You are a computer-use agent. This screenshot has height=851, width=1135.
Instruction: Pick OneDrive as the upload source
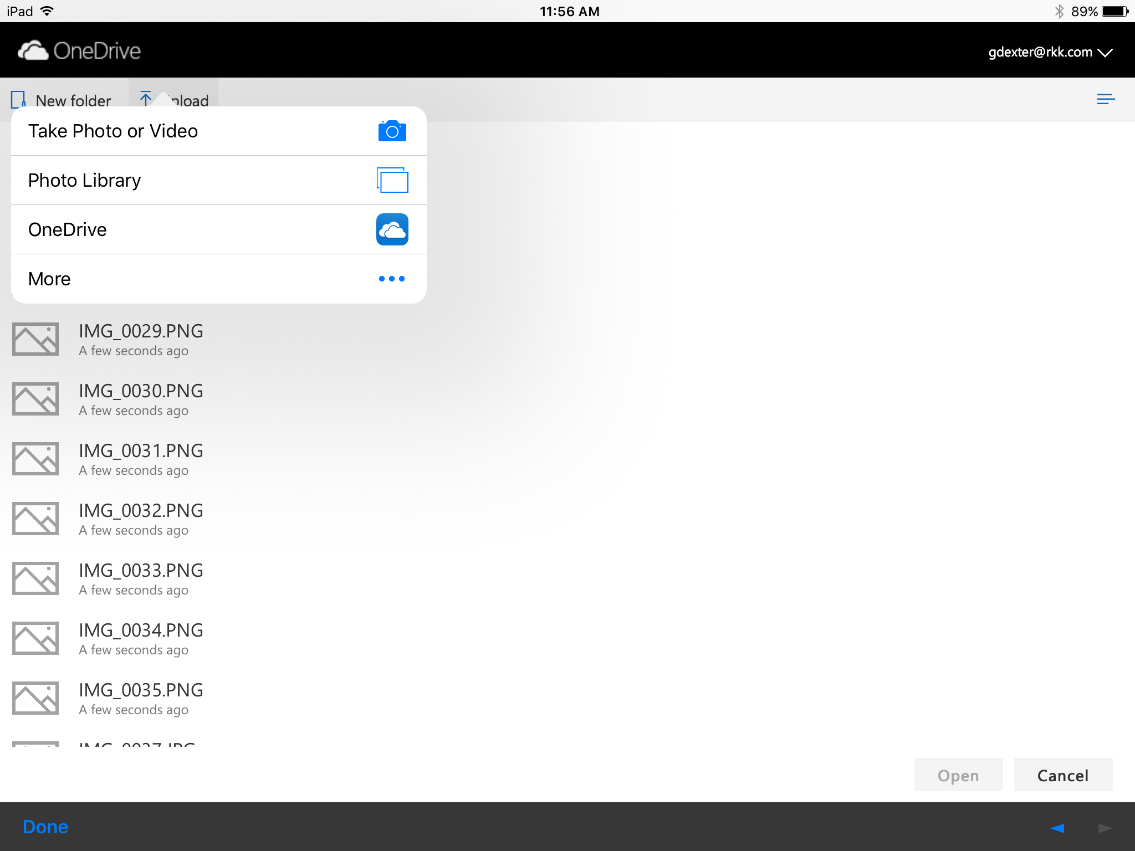[x=68, y=230]
